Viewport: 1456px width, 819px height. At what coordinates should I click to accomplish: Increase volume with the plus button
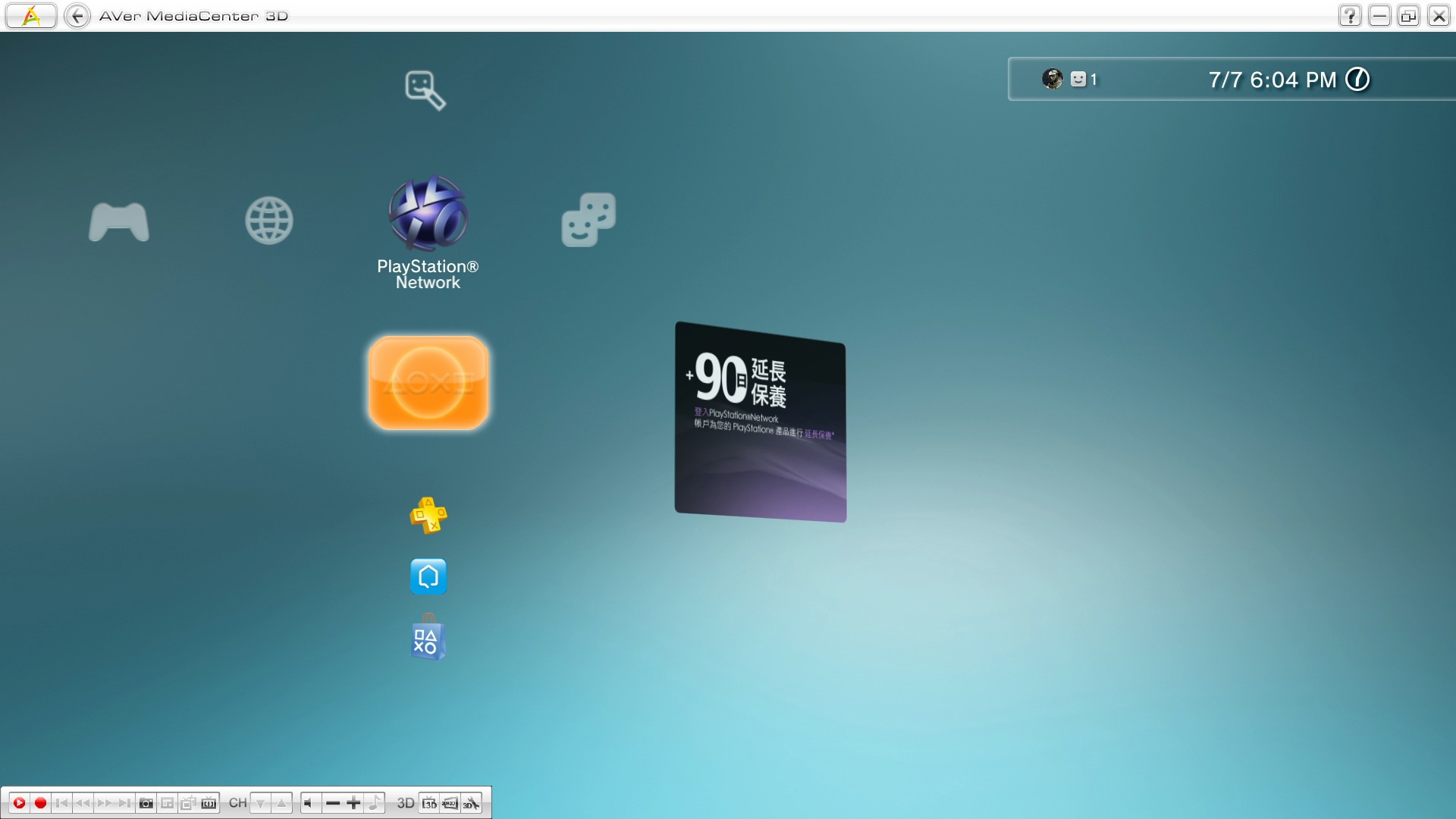coord(353,803)
